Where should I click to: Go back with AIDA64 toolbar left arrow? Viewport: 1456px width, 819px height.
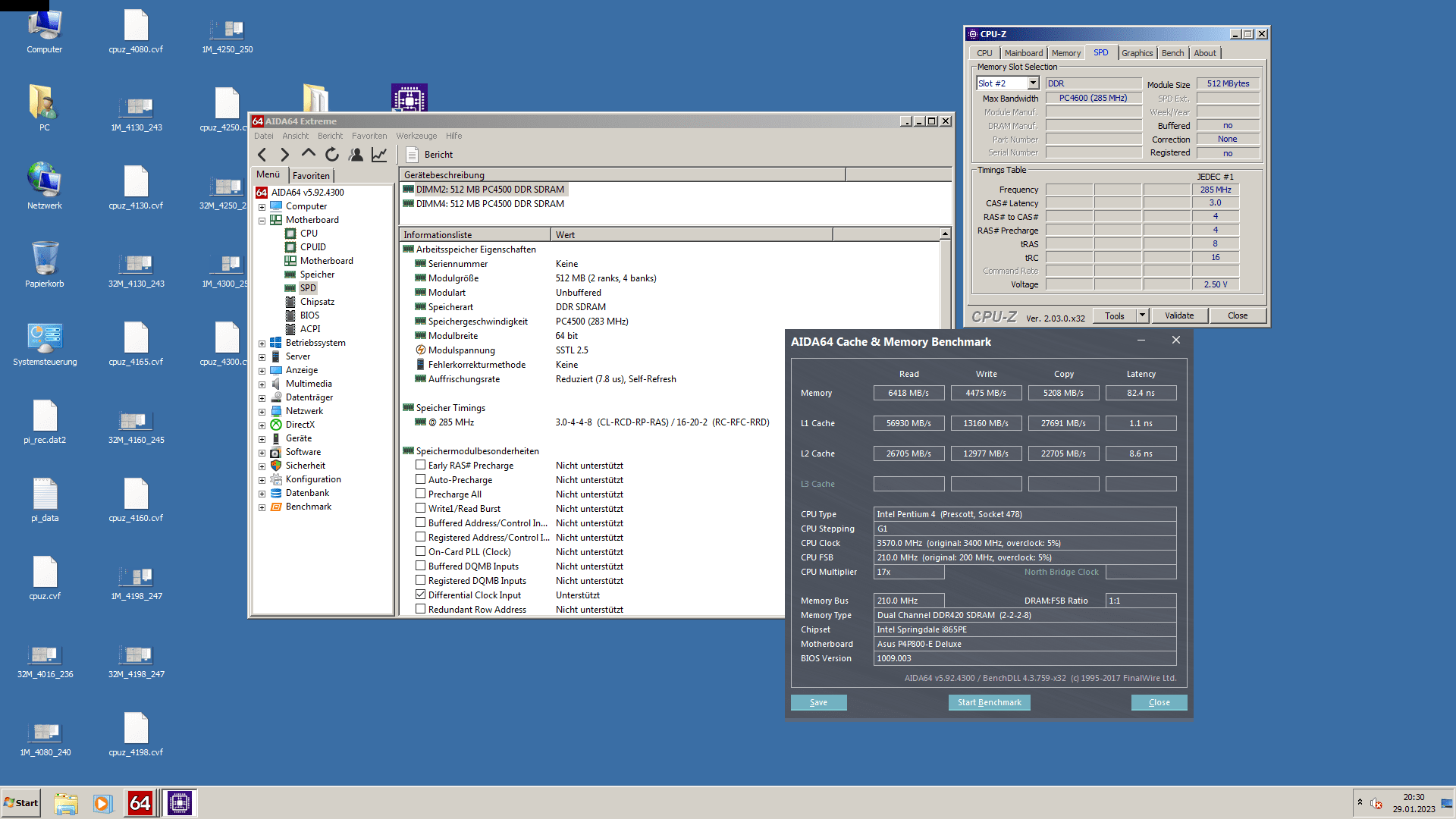coord(262,155)
